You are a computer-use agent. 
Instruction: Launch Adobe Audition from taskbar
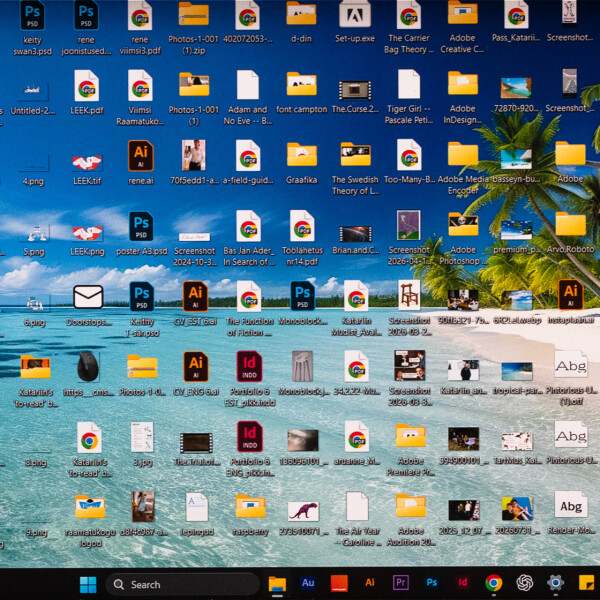[308, 582]
